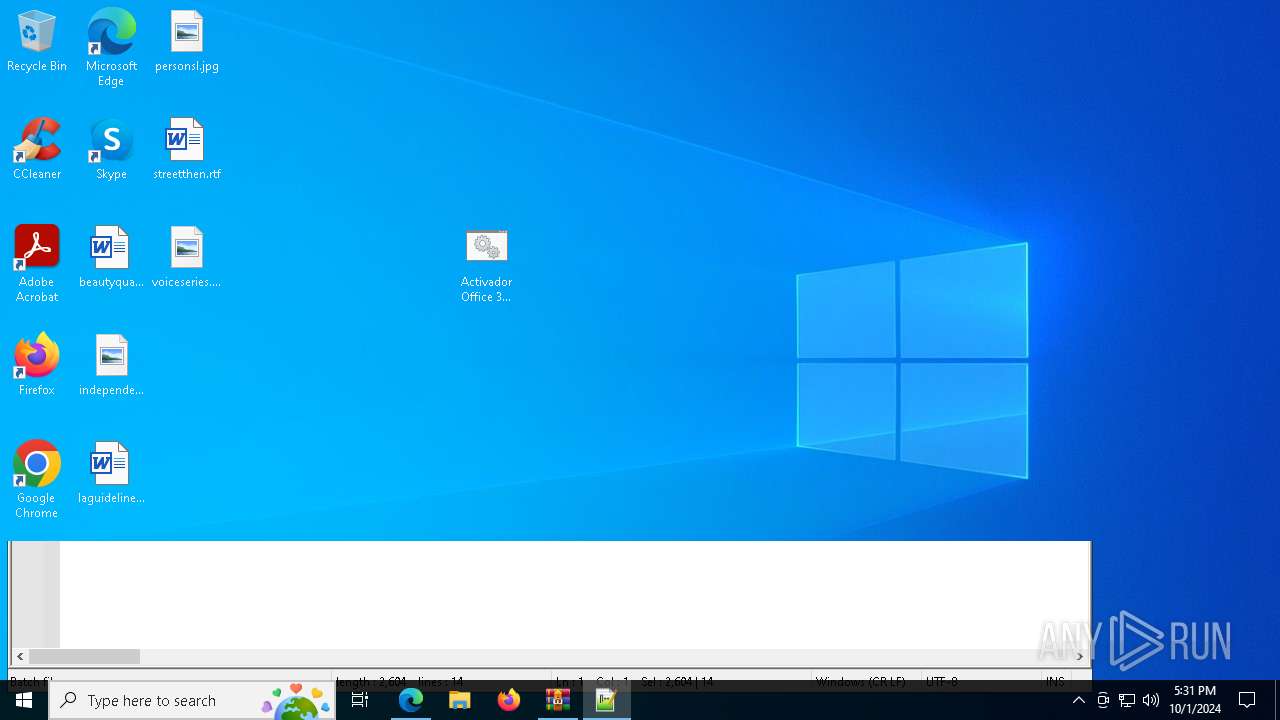Click inside the editor text area
The width and height of the screenshot is (1280, 720).
click(574, 594)
